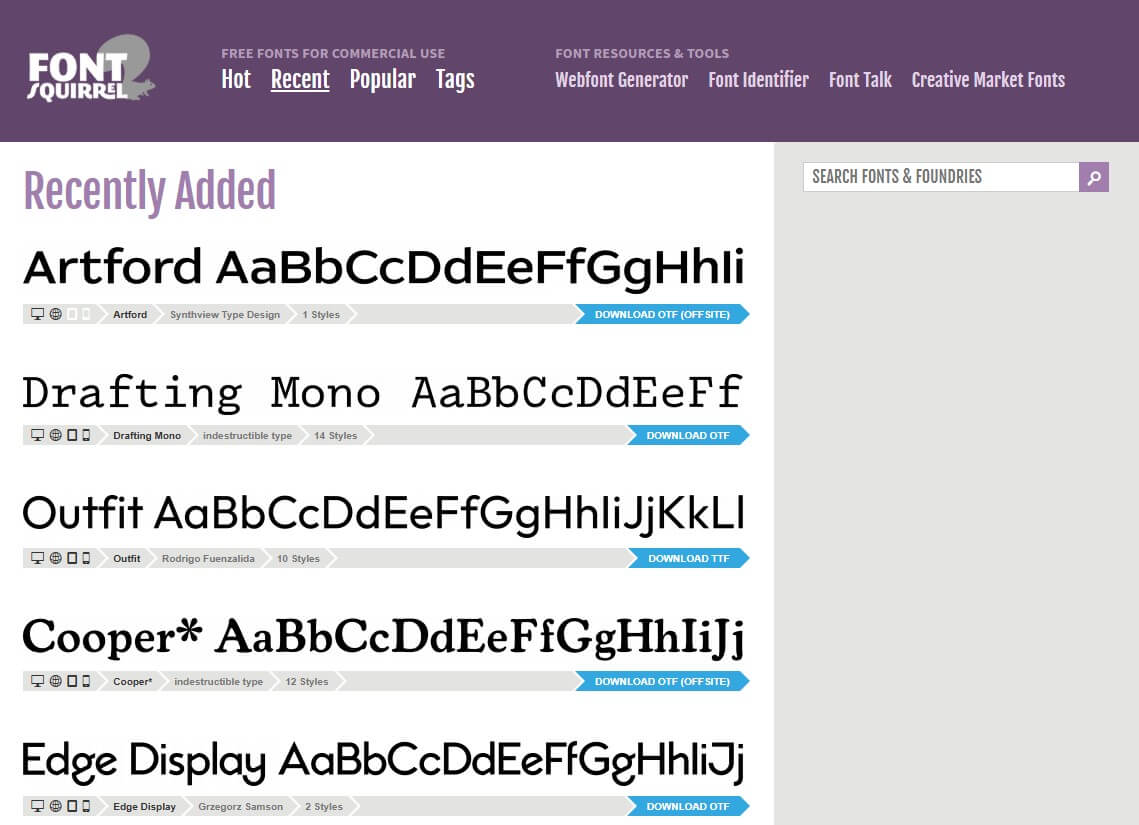Viewport: 1139px width, 825px height.
Task: Click app phone icon in Outfit row
Action: 86,558
